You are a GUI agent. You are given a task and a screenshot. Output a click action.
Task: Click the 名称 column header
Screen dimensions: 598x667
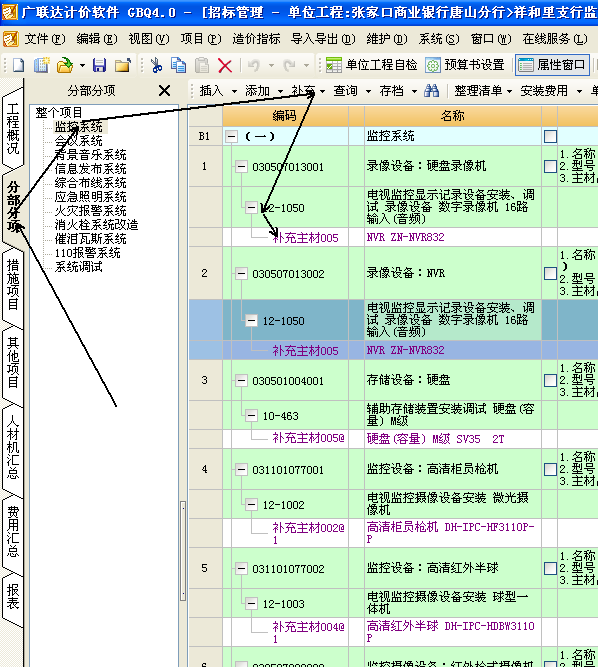(x=453, y=116)
